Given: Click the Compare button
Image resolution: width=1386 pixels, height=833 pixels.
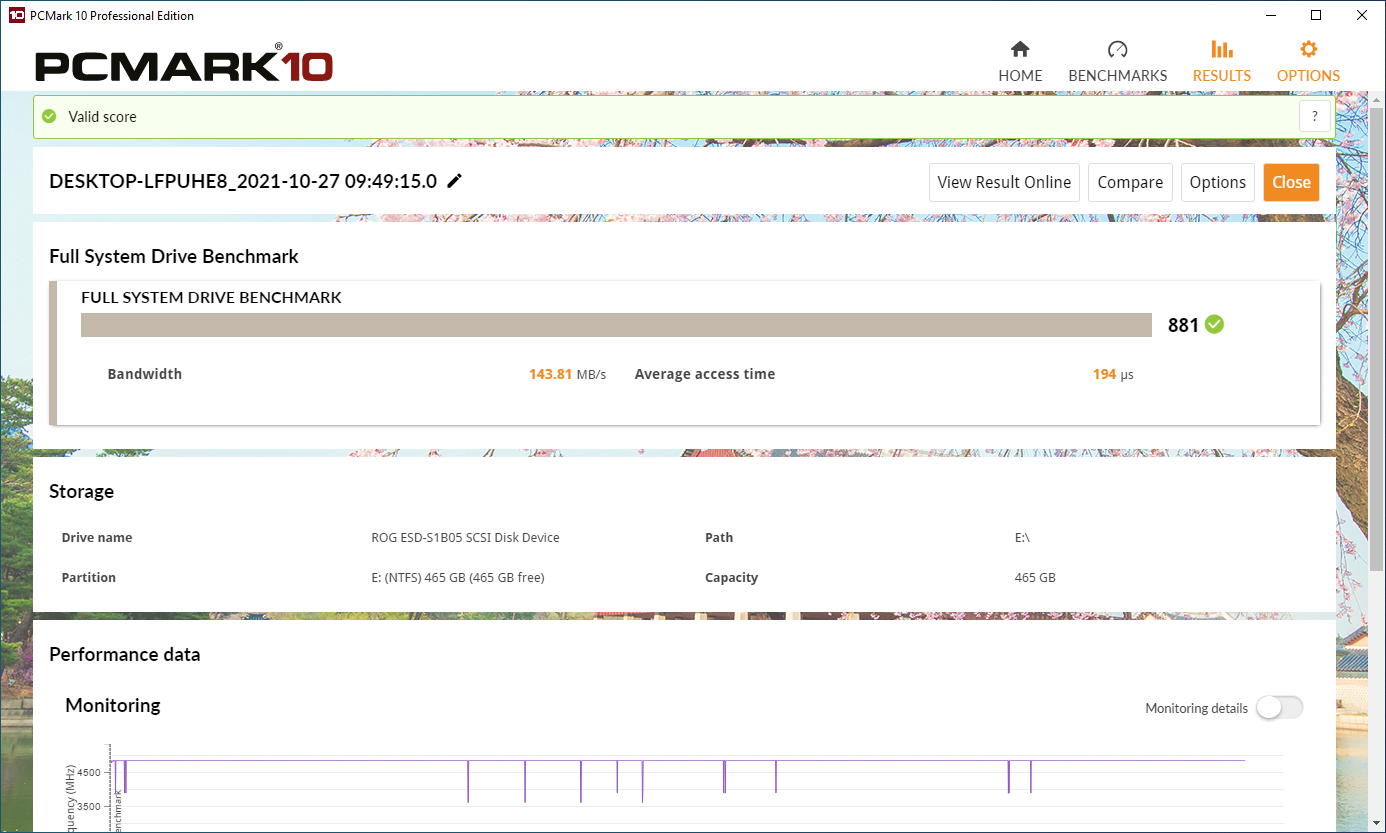Looking at the screenshot, I should 1130,182.
